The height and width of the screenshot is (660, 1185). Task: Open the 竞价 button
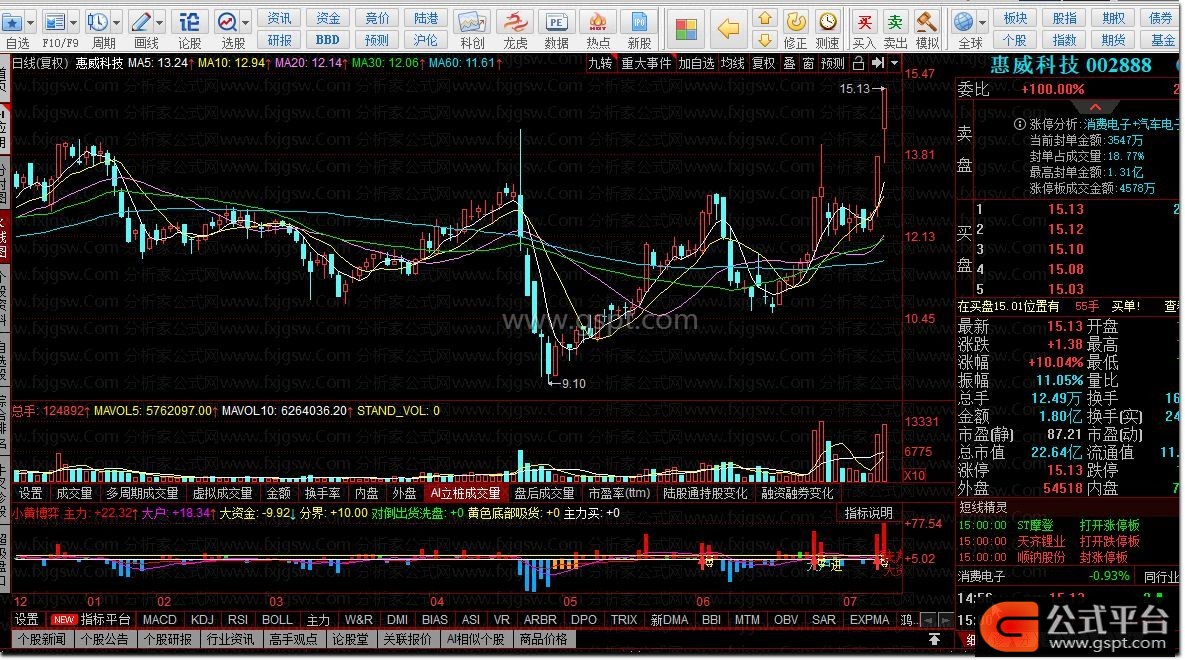tap(377, 18)
